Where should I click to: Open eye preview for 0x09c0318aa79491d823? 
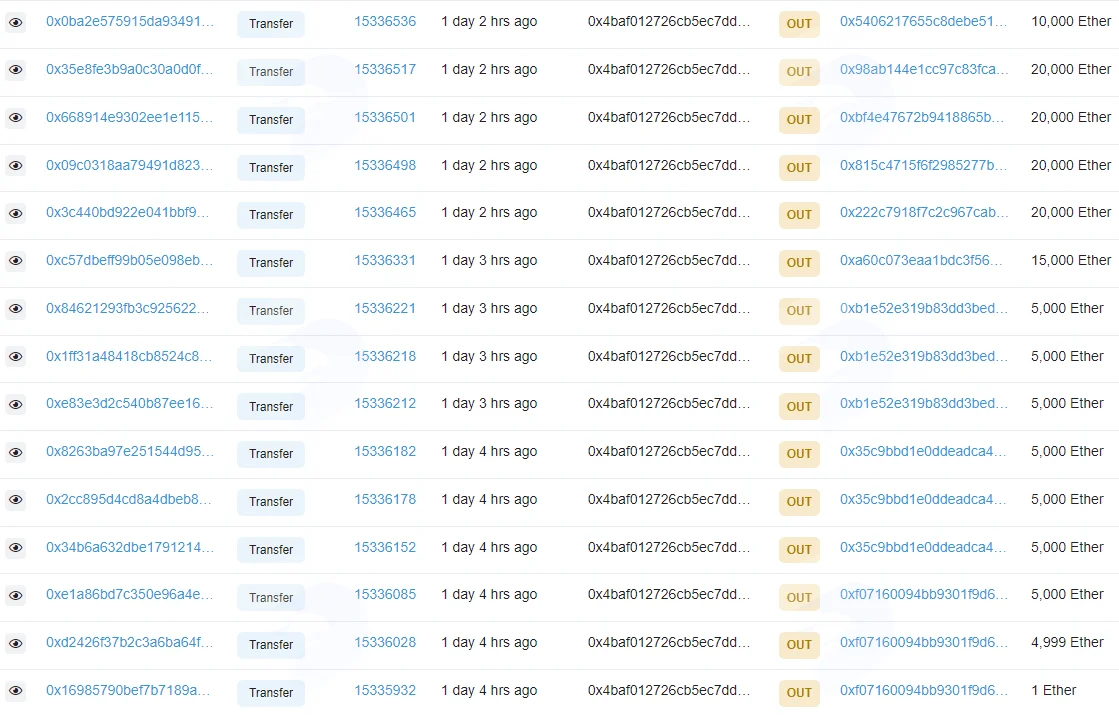15,166
